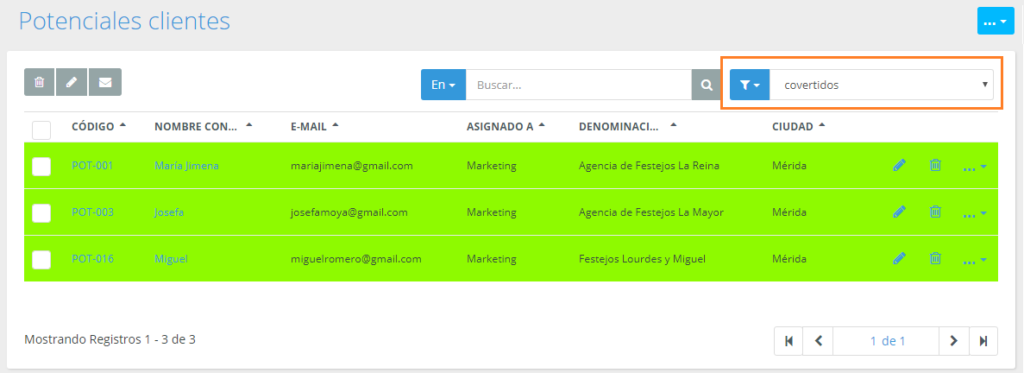Click 'Agencia de Festejos La Reina' cell
1024x373 pixels.
tap(649, 166)
